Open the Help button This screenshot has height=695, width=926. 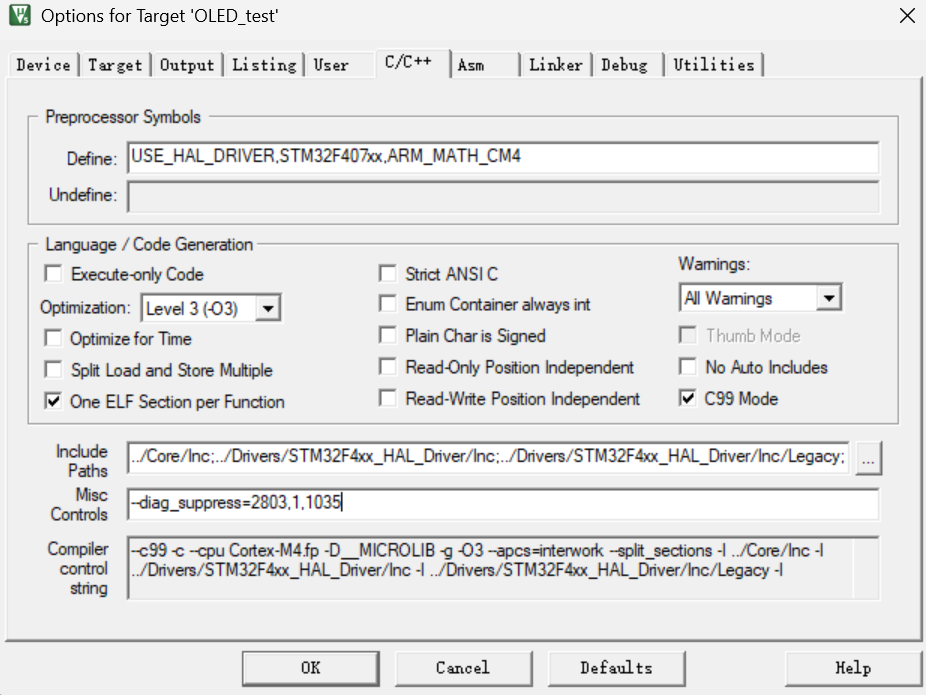point(853,668)
